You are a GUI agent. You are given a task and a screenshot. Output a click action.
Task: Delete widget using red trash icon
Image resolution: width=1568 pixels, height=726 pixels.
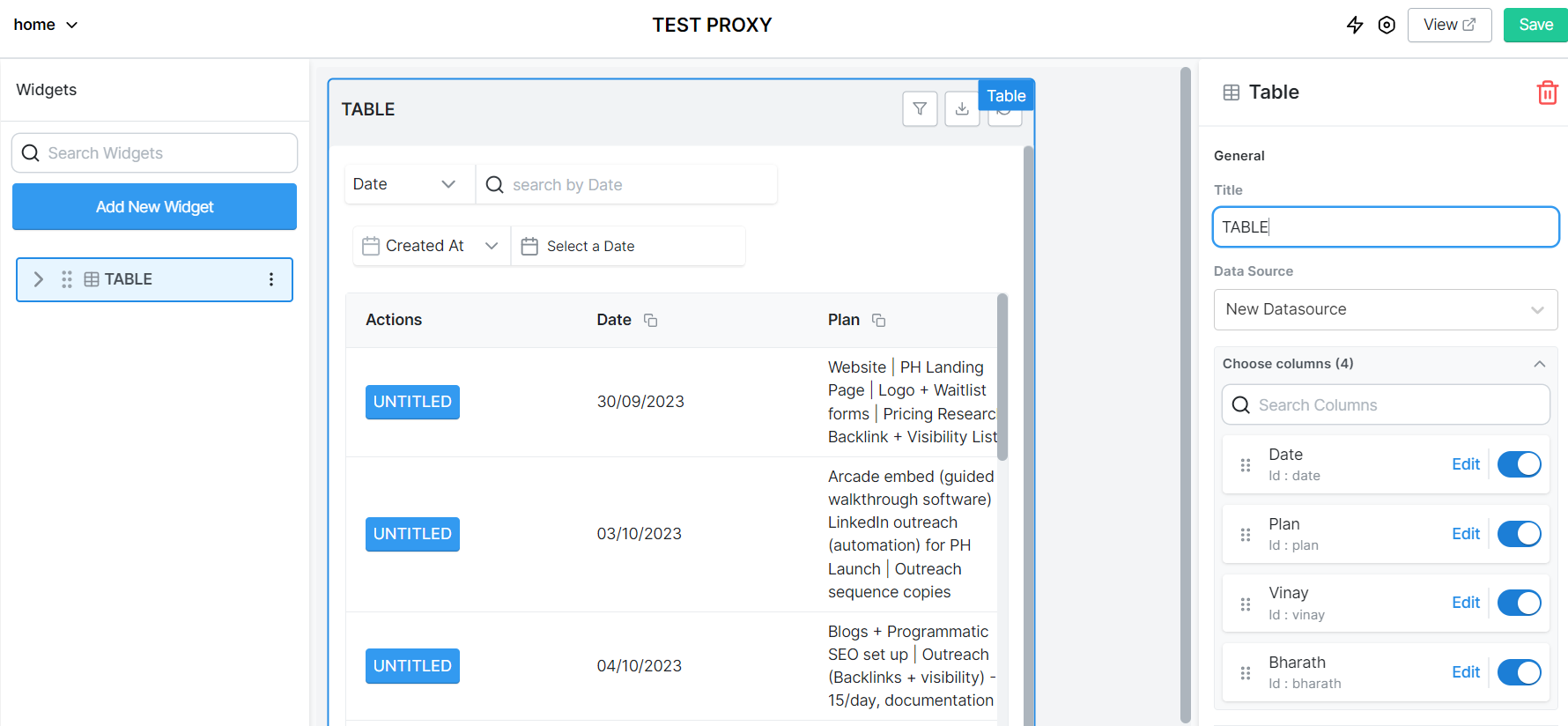(1547, 93)
